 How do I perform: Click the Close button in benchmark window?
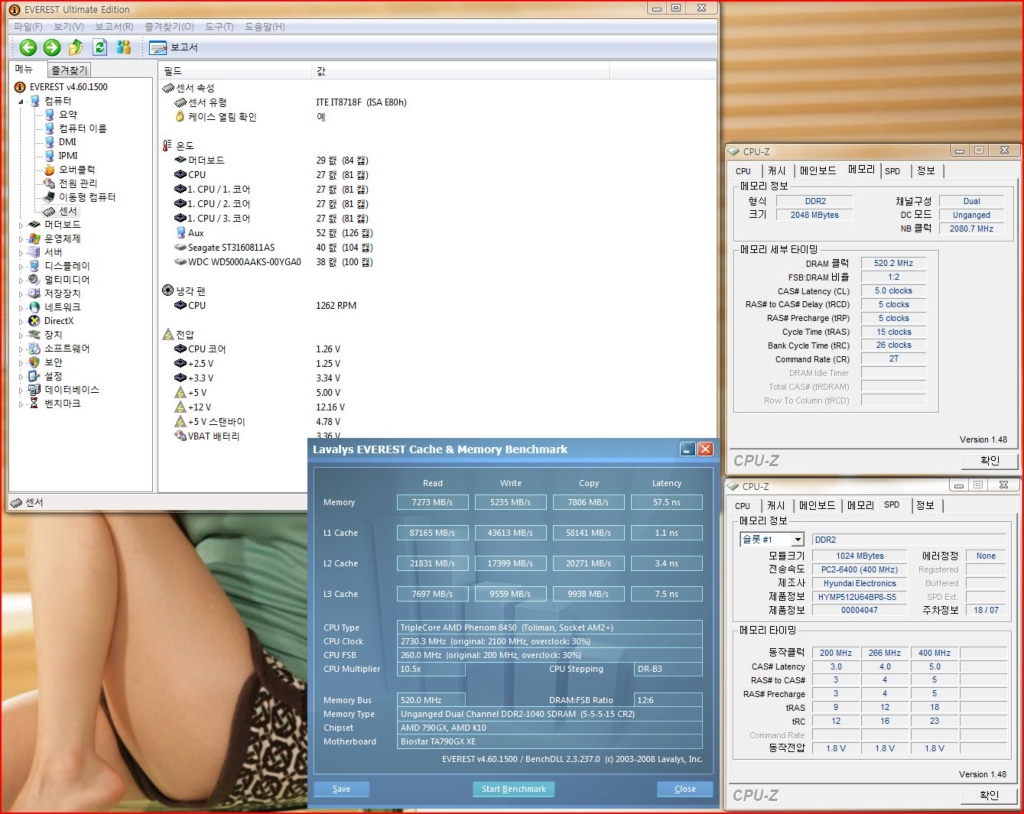coord(684,789)
